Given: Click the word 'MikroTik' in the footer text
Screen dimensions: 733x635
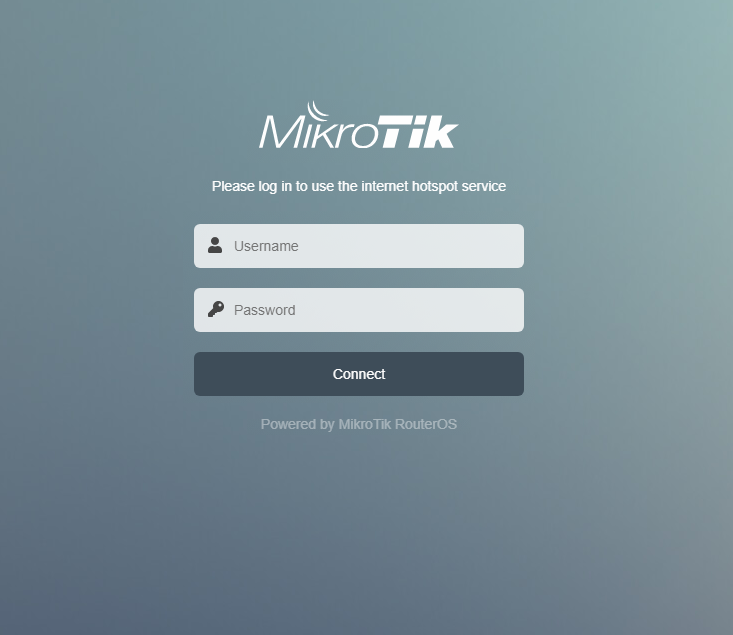Looking at the screenshot, I should click(364, 424).
